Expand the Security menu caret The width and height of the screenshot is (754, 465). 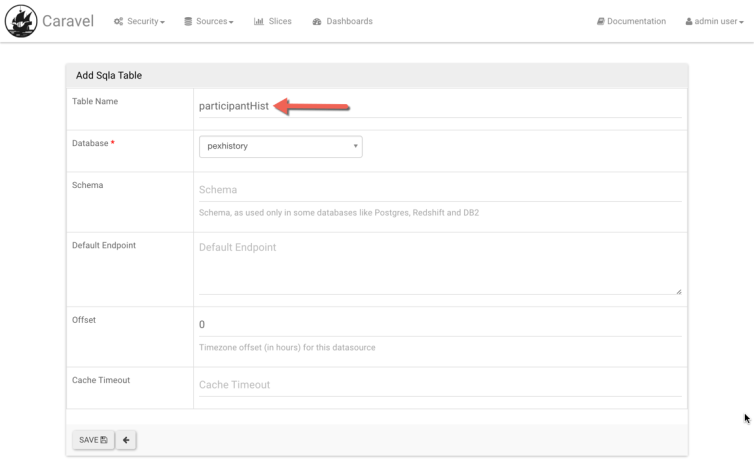click(x=162, y=23)
